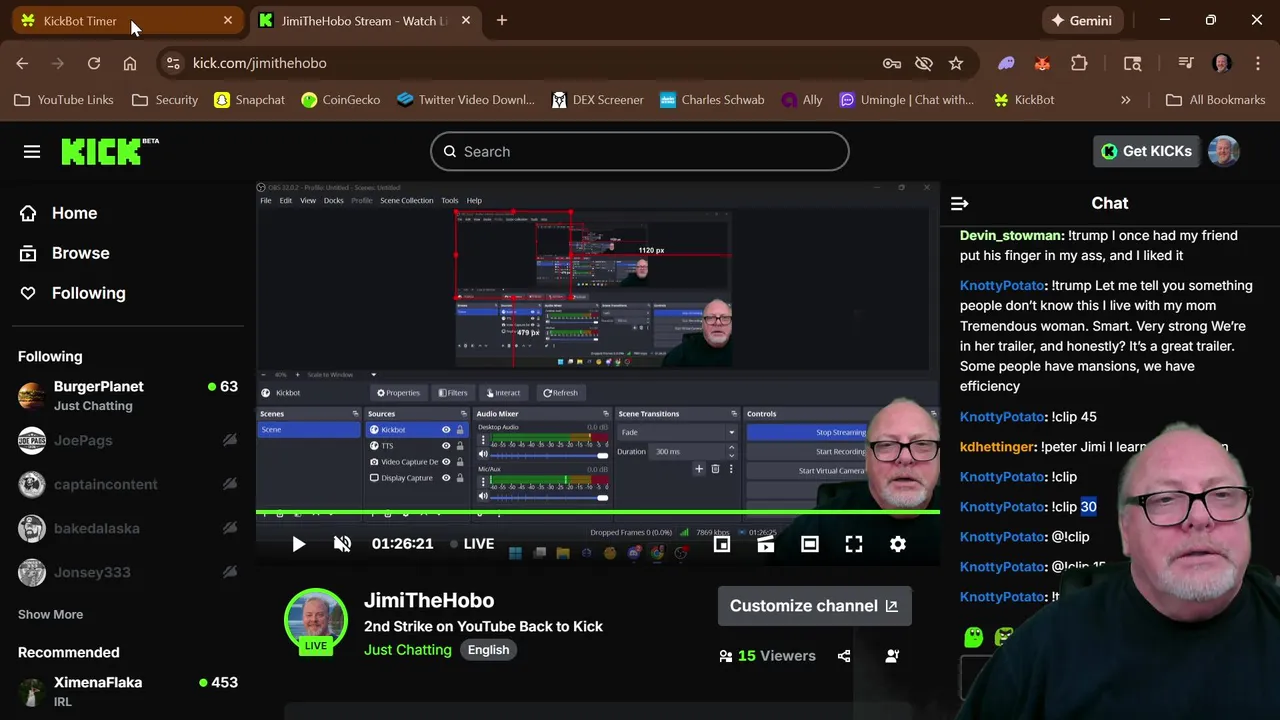The height and width of the screenshot is (720, 1280).
Task: Open the Snapchat bookmark
Action: tap(250, 100)
